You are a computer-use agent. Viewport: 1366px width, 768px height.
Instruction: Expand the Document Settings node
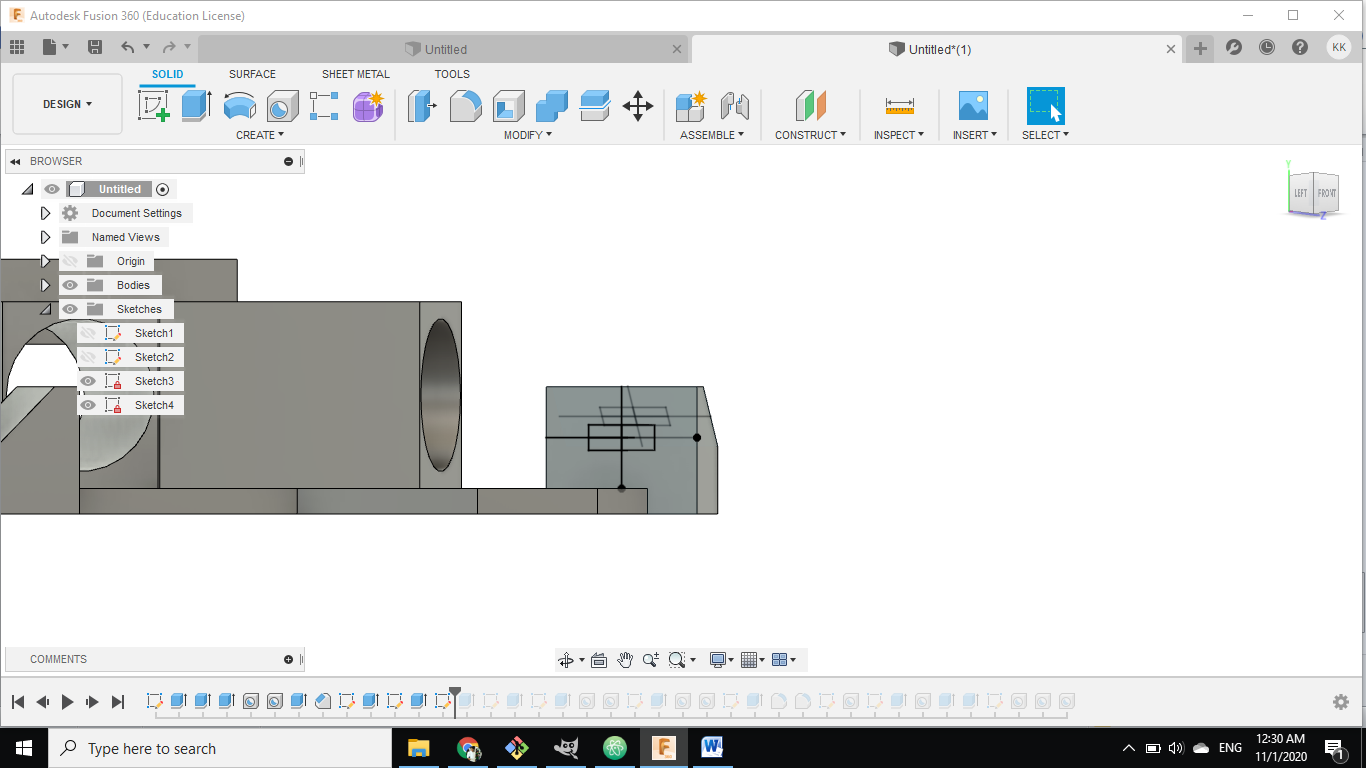pos(45,213)
